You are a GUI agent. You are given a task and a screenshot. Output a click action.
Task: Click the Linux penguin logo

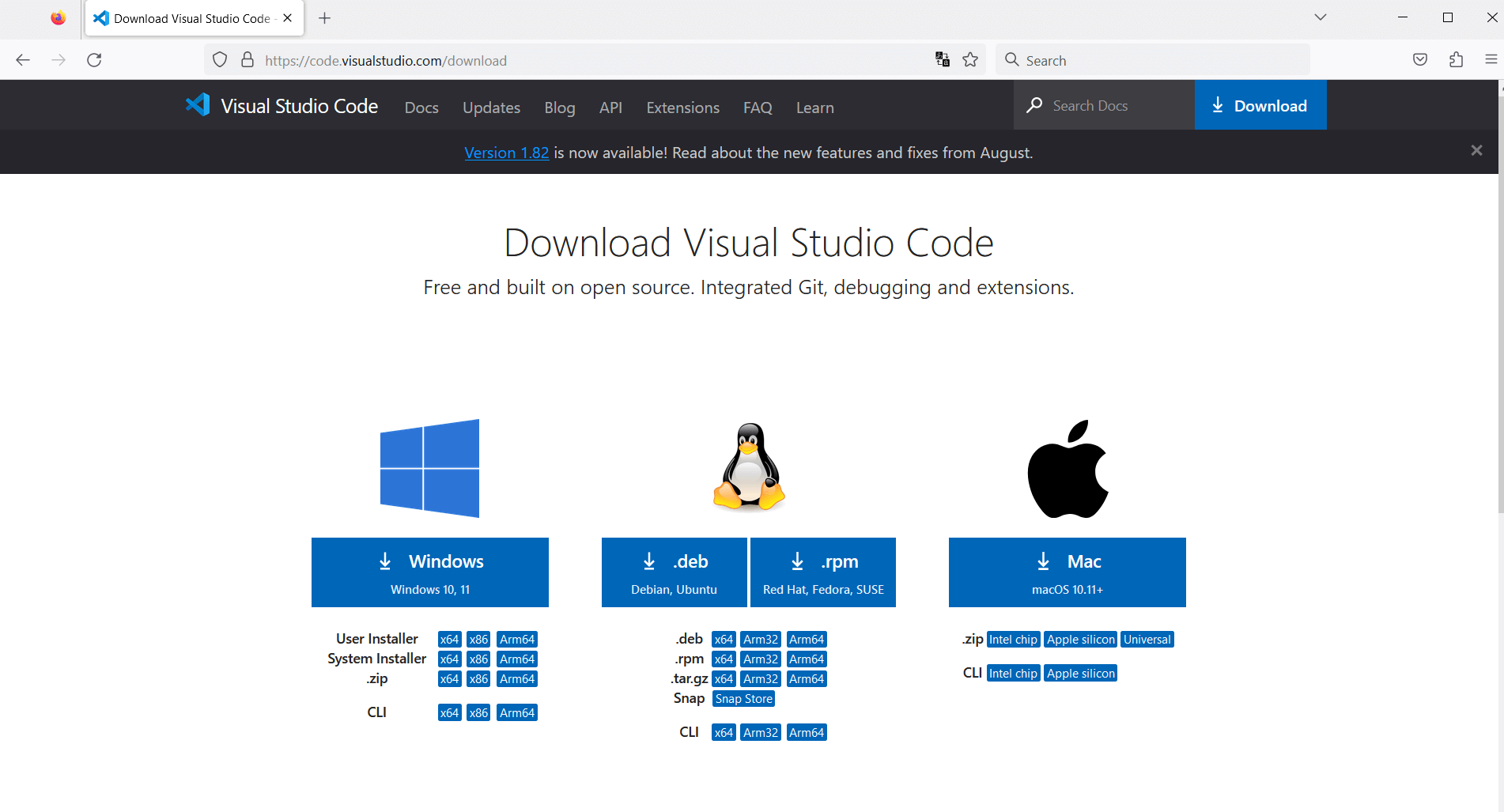[x=749, y=467]
